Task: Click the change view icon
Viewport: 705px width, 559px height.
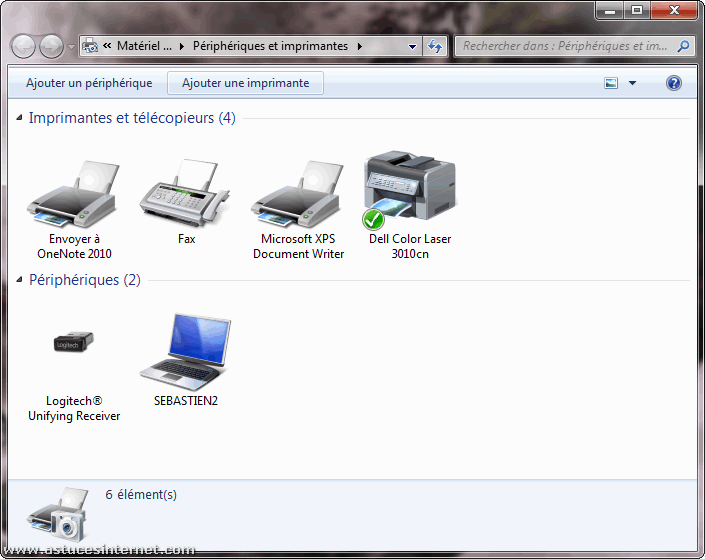Action: tap(611, 83)
